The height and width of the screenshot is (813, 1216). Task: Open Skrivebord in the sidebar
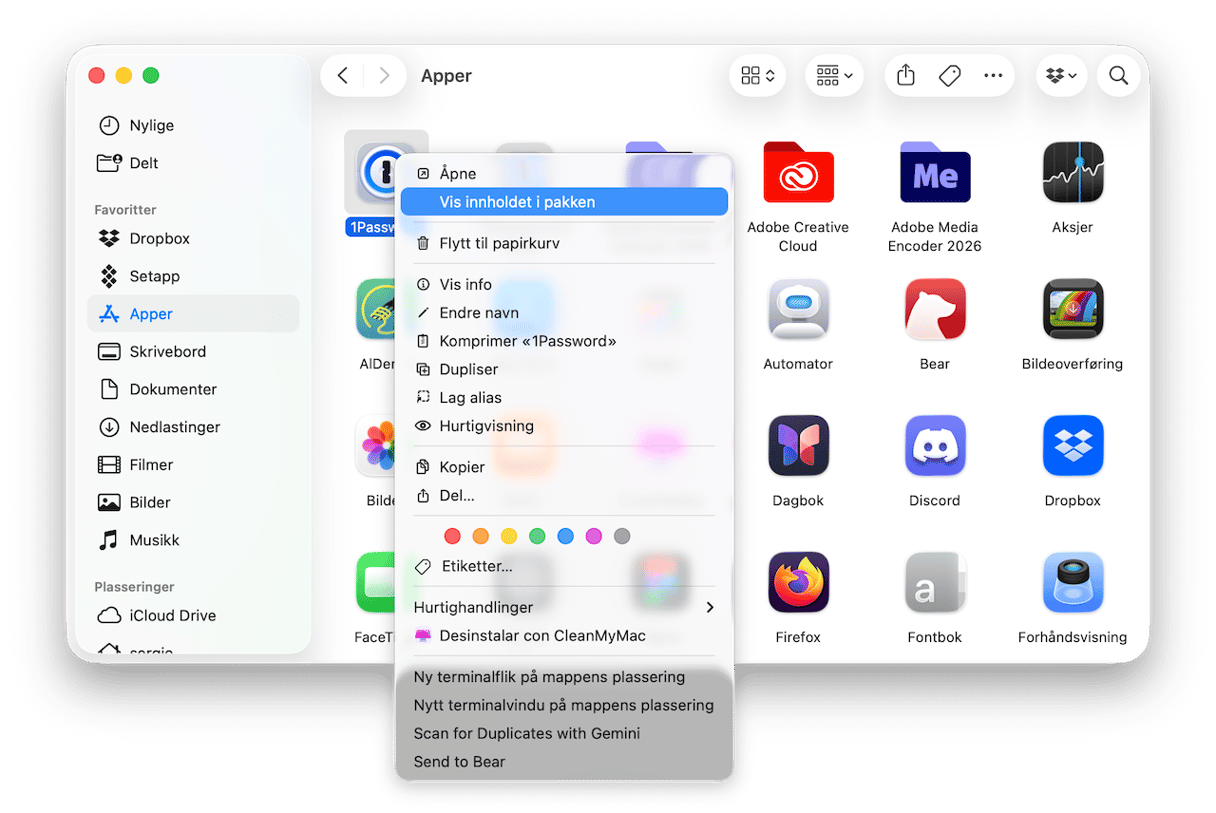[193, 351]
